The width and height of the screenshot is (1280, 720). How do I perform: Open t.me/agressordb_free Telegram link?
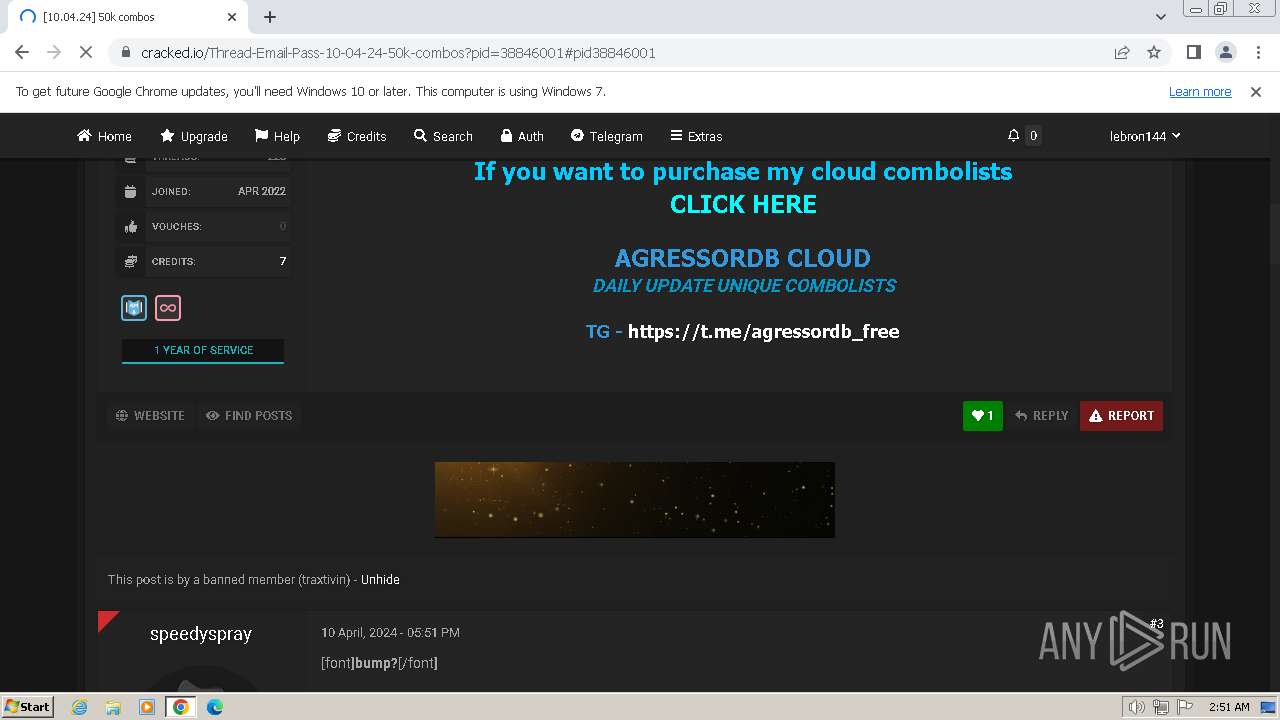point(763,331)
